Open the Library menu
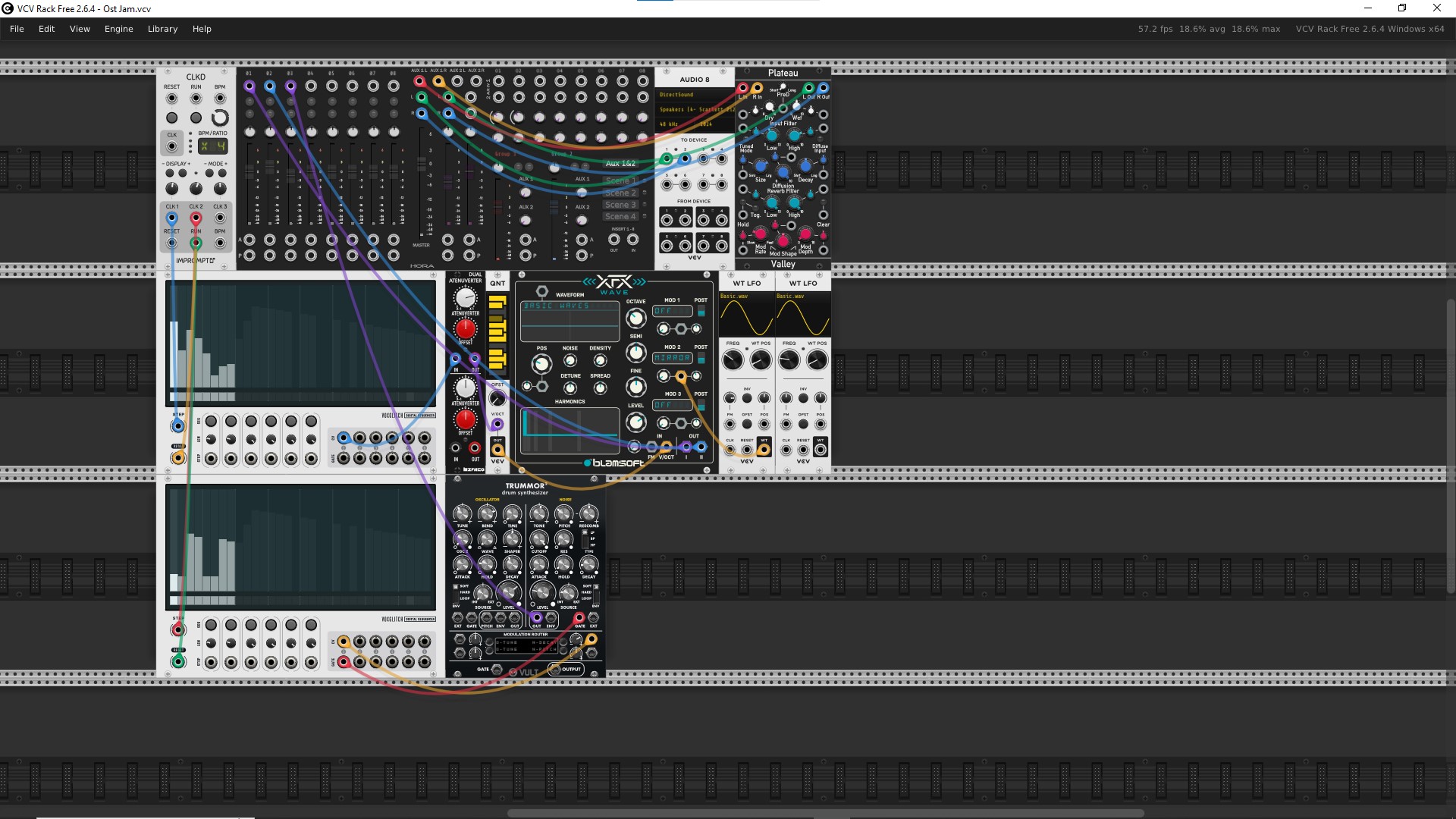 162,29
